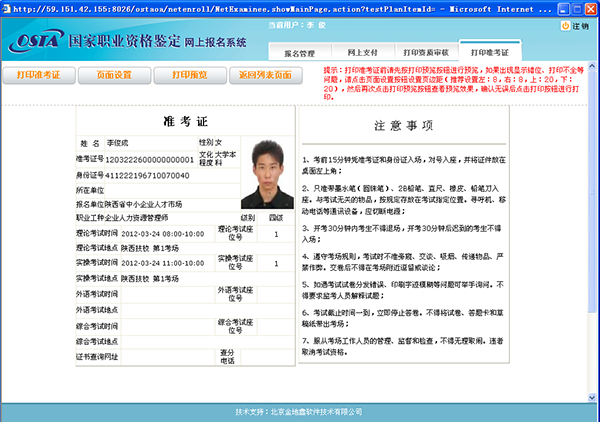Click the candidate photo thumbnail

(267, 174)
